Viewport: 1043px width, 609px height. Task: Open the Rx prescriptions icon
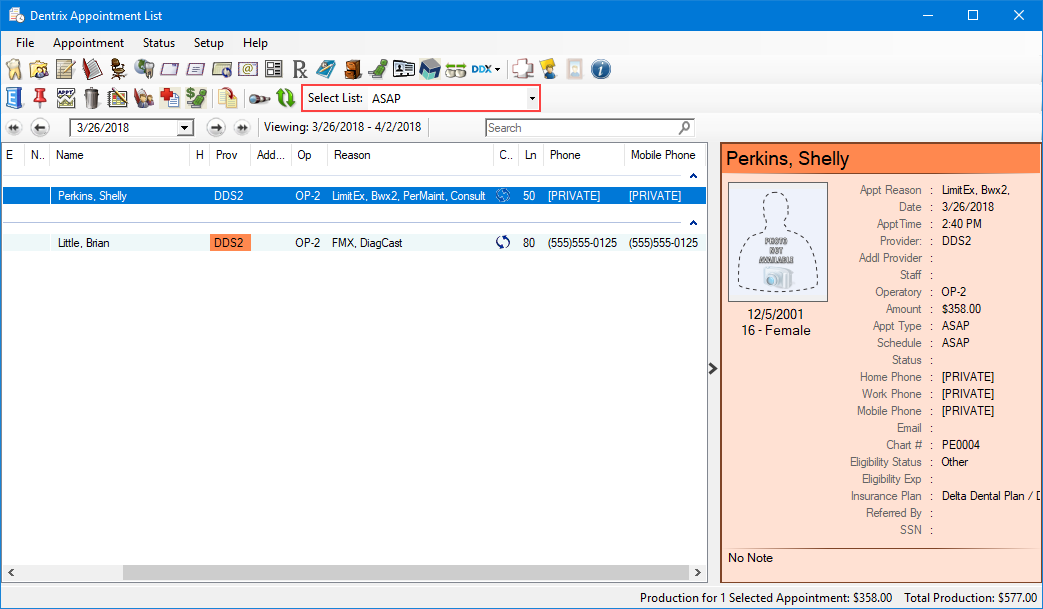pyautogui.click(x=300, y=69)
